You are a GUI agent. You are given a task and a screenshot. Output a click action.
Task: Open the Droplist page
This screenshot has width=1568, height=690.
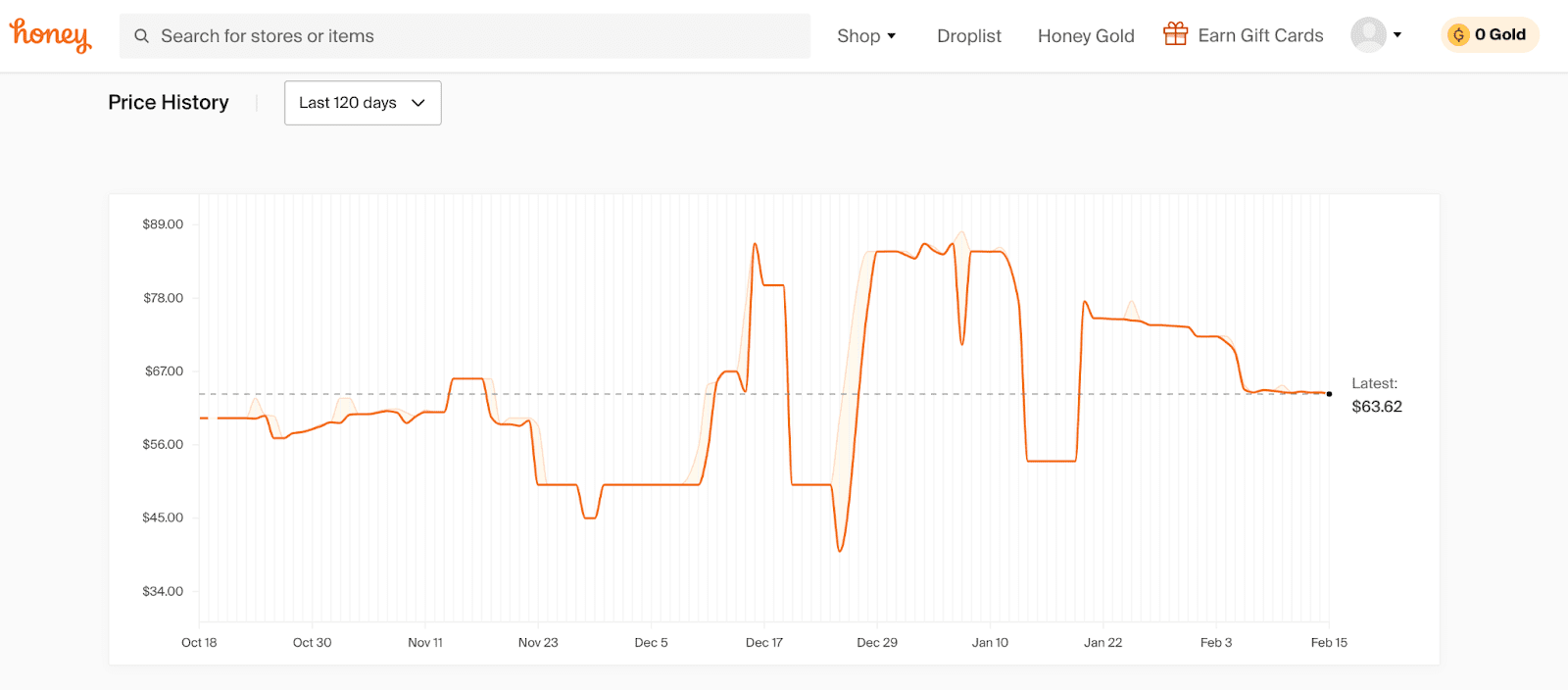[x=969, y=36]
